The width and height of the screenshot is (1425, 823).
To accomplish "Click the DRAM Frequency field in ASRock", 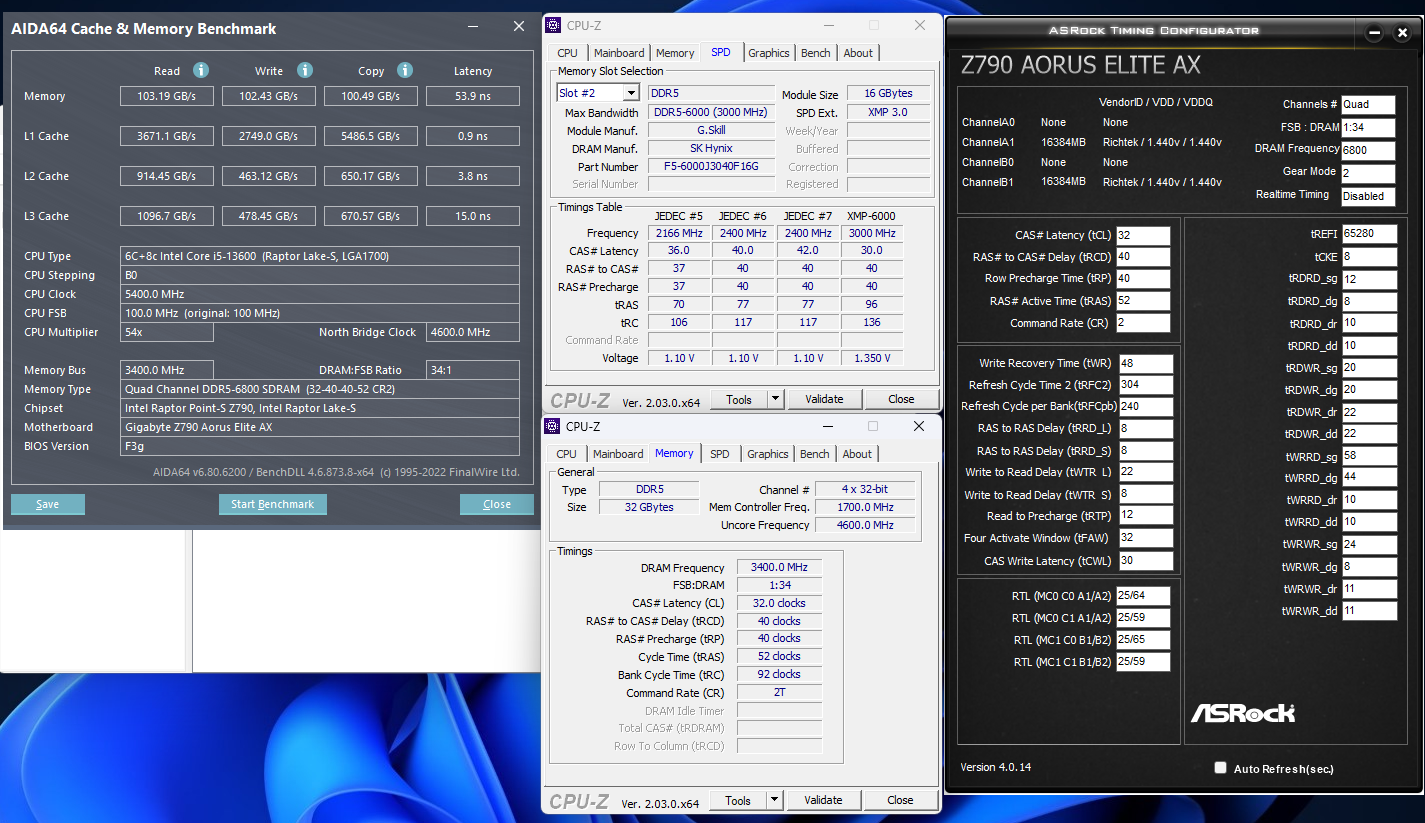I will 1369,150.
